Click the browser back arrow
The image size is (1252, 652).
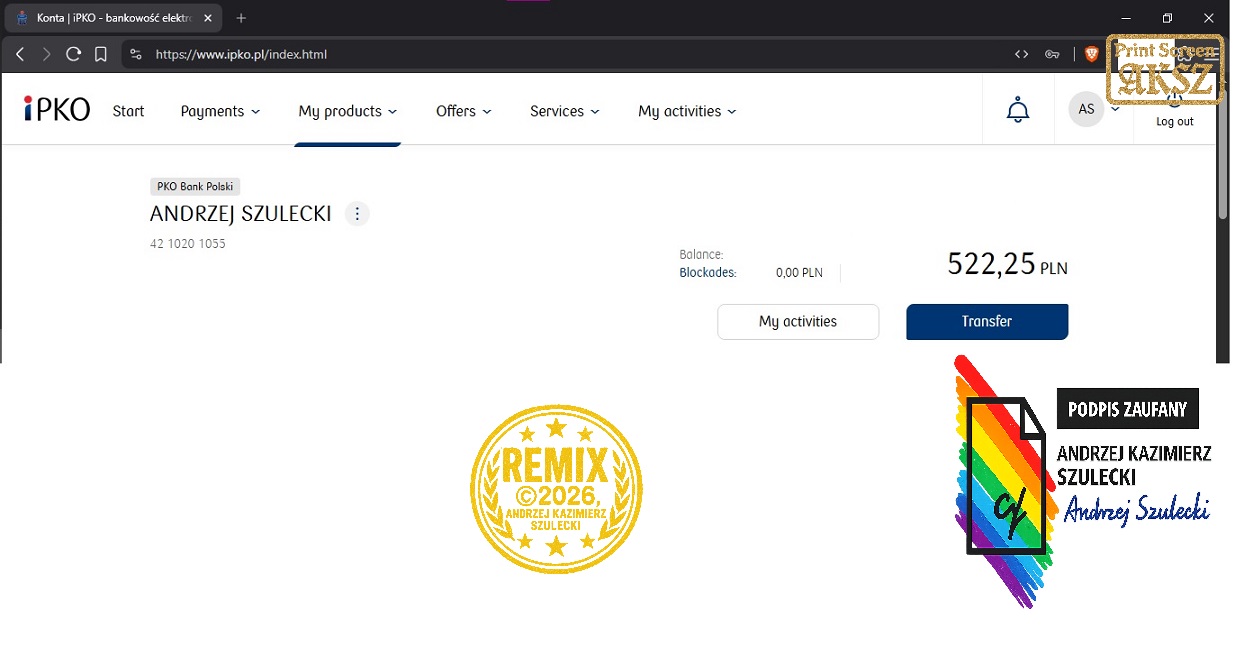point(20,54)
